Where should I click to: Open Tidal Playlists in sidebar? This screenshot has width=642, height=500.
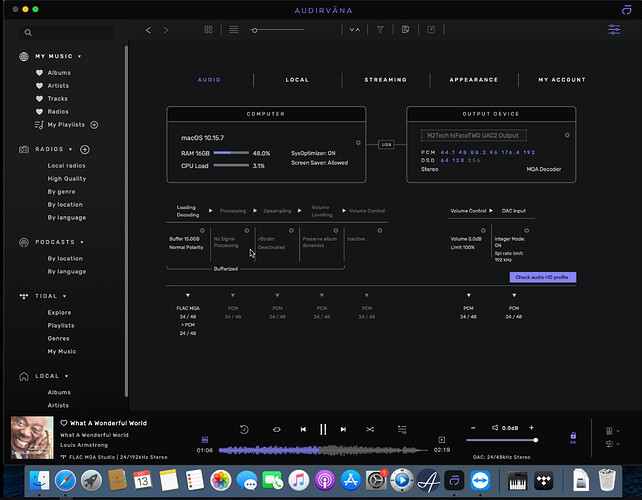tap(61, 326)
